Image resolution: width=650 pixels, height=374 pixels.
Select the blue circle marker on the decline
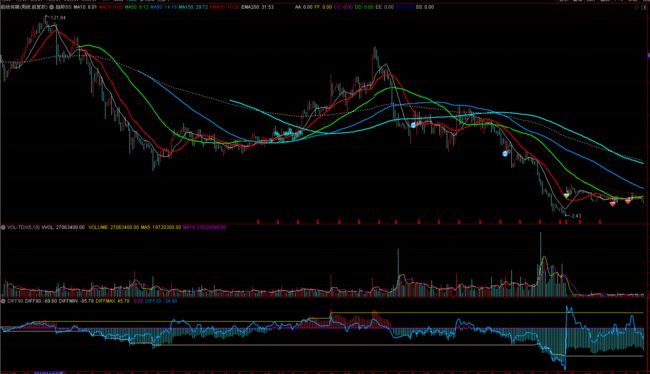[x=505, y=153]
